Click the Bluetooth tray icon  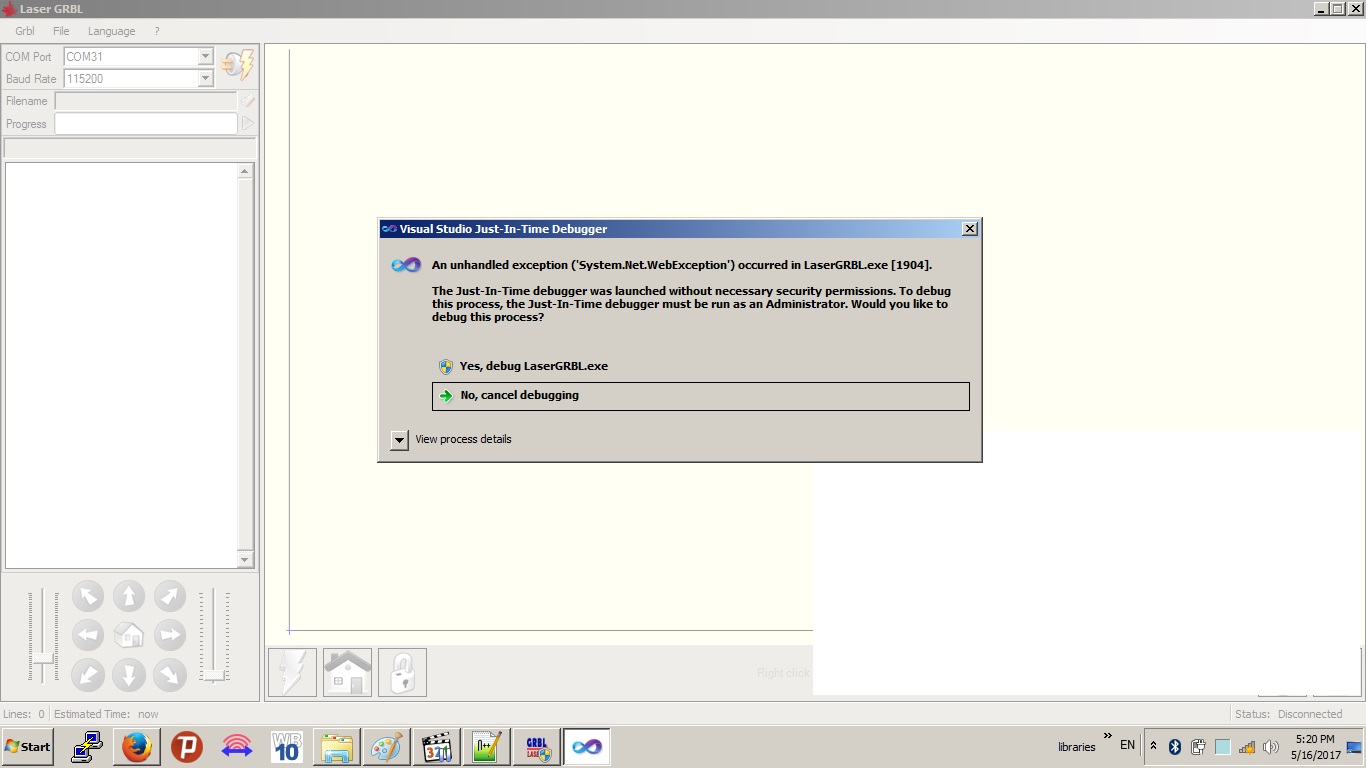[x=1175, y=747]
